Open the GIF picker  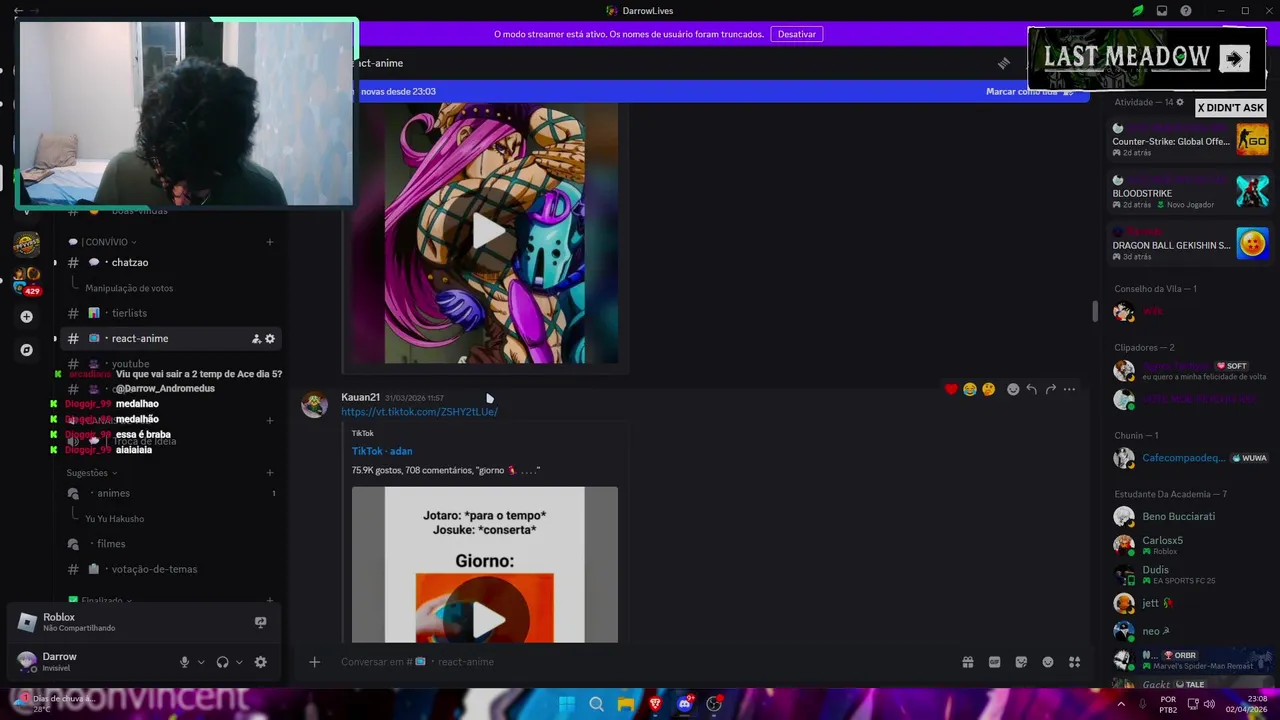coord(994,662)
